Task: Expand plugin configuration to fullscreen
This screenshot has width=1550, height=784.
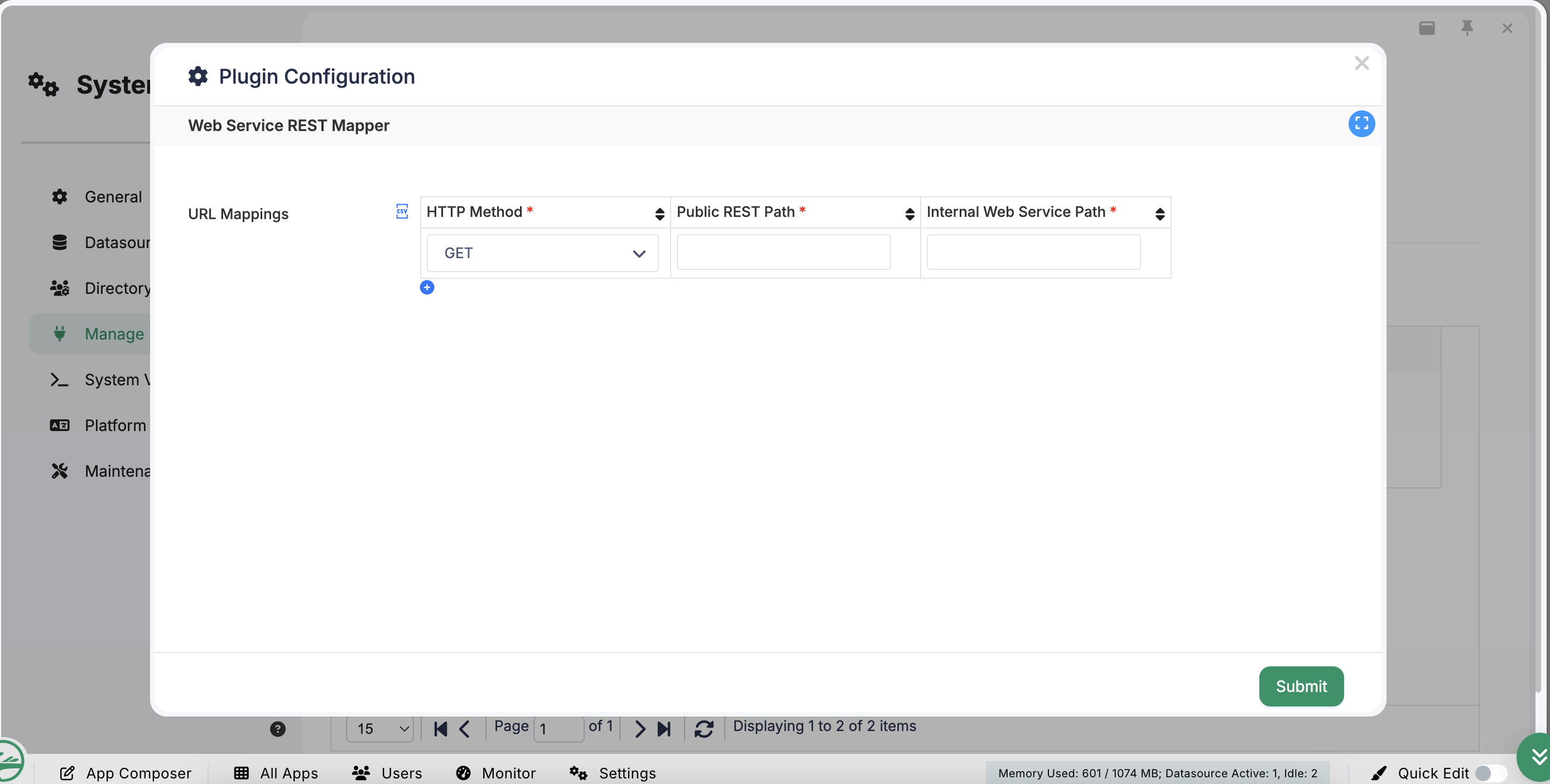Action: coord(1361,124)
